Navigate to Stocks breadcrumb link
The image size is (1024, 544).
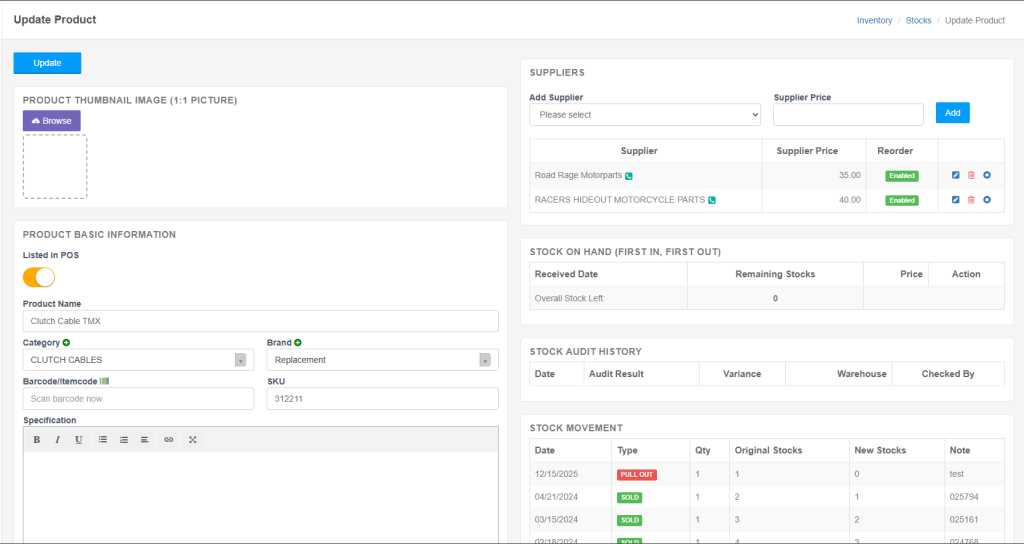[x=918, y=20]
